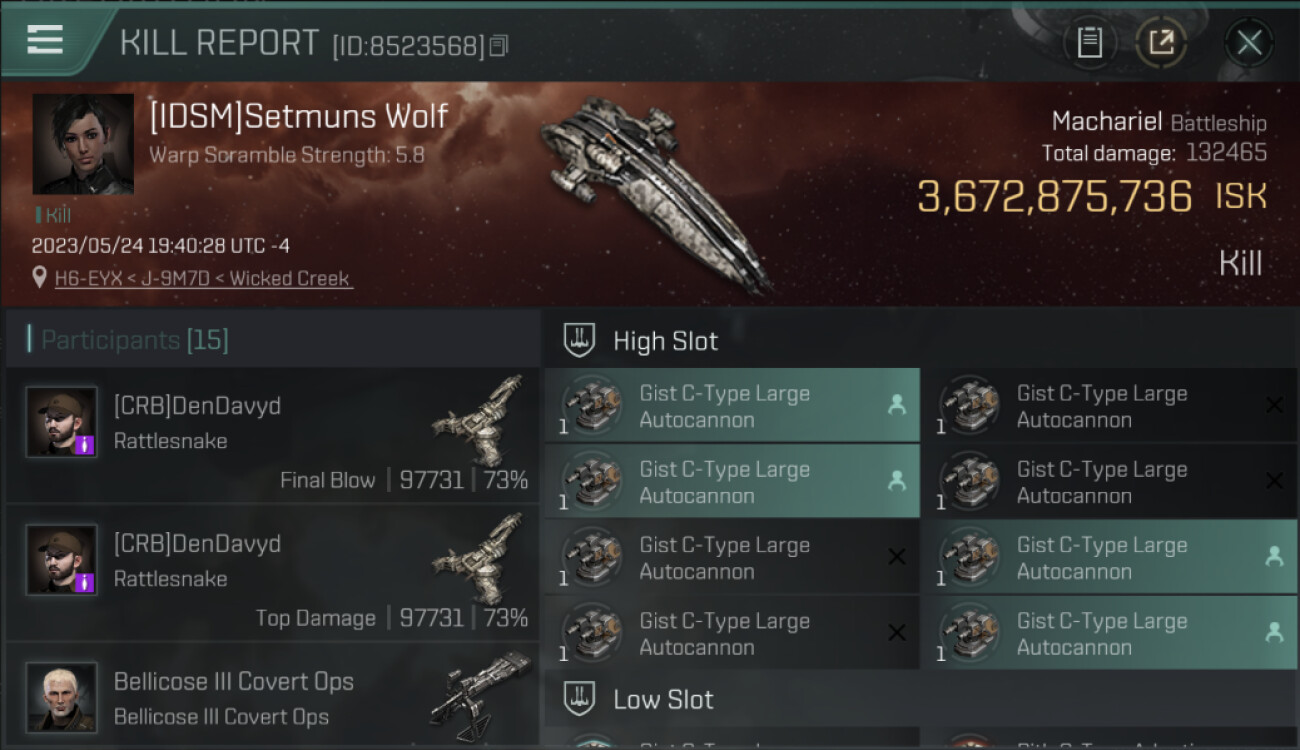The height and width of the screenshot is (750, 1300).
Task: Open the hamburger menu icon
Action: click(x=45, y=40)
